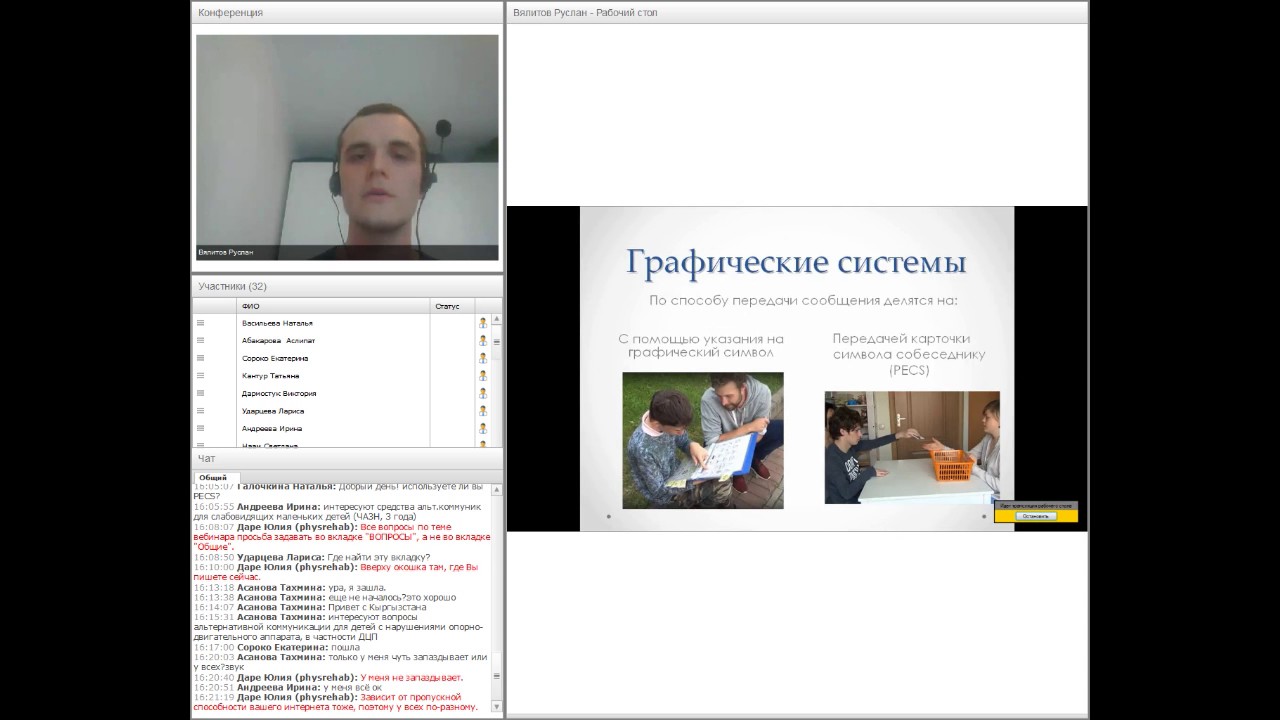Click slide photo of pointing at symbol board

(703, 440)
